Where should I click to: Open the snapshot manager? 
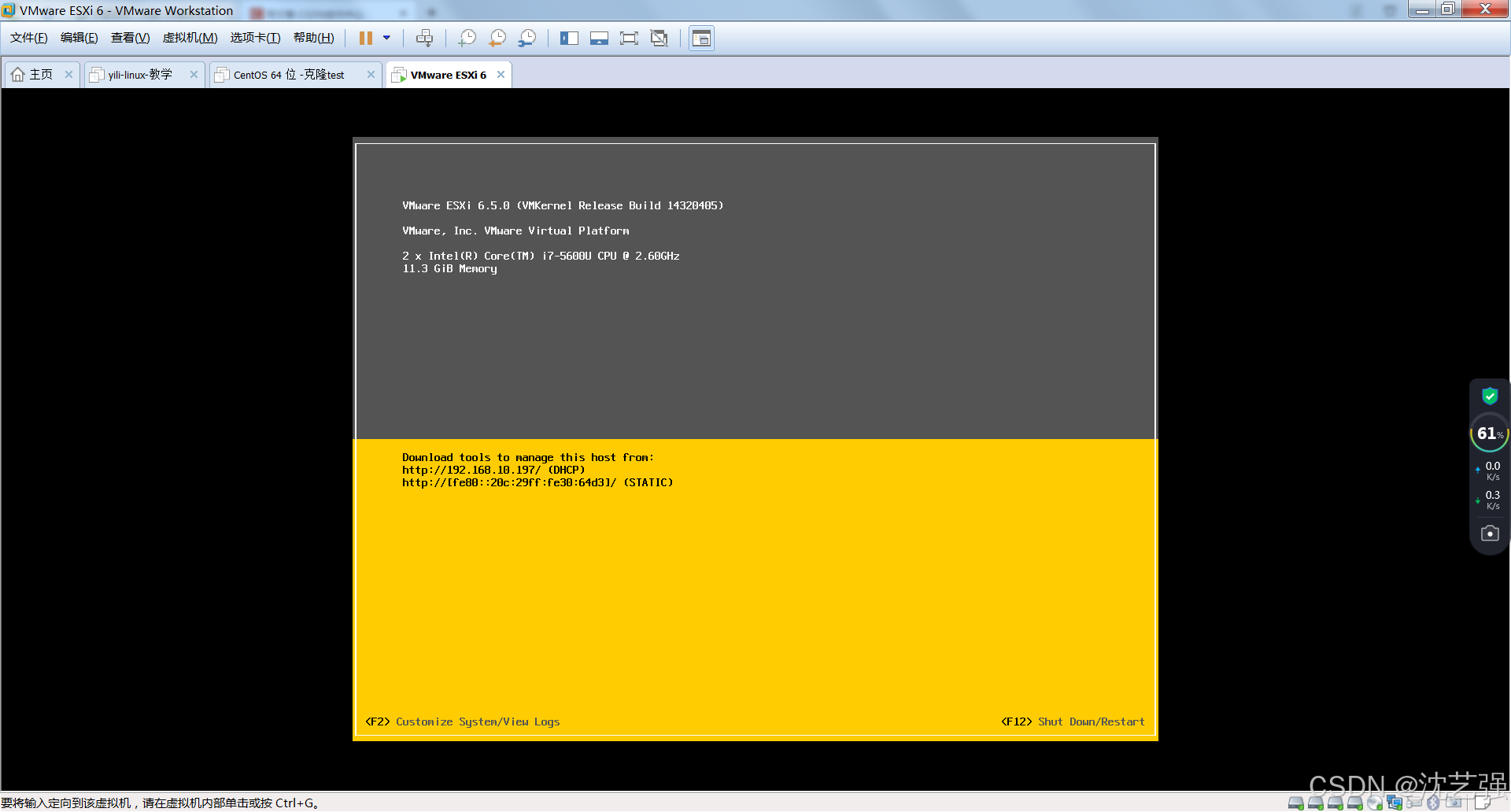(x=527, y=38)
